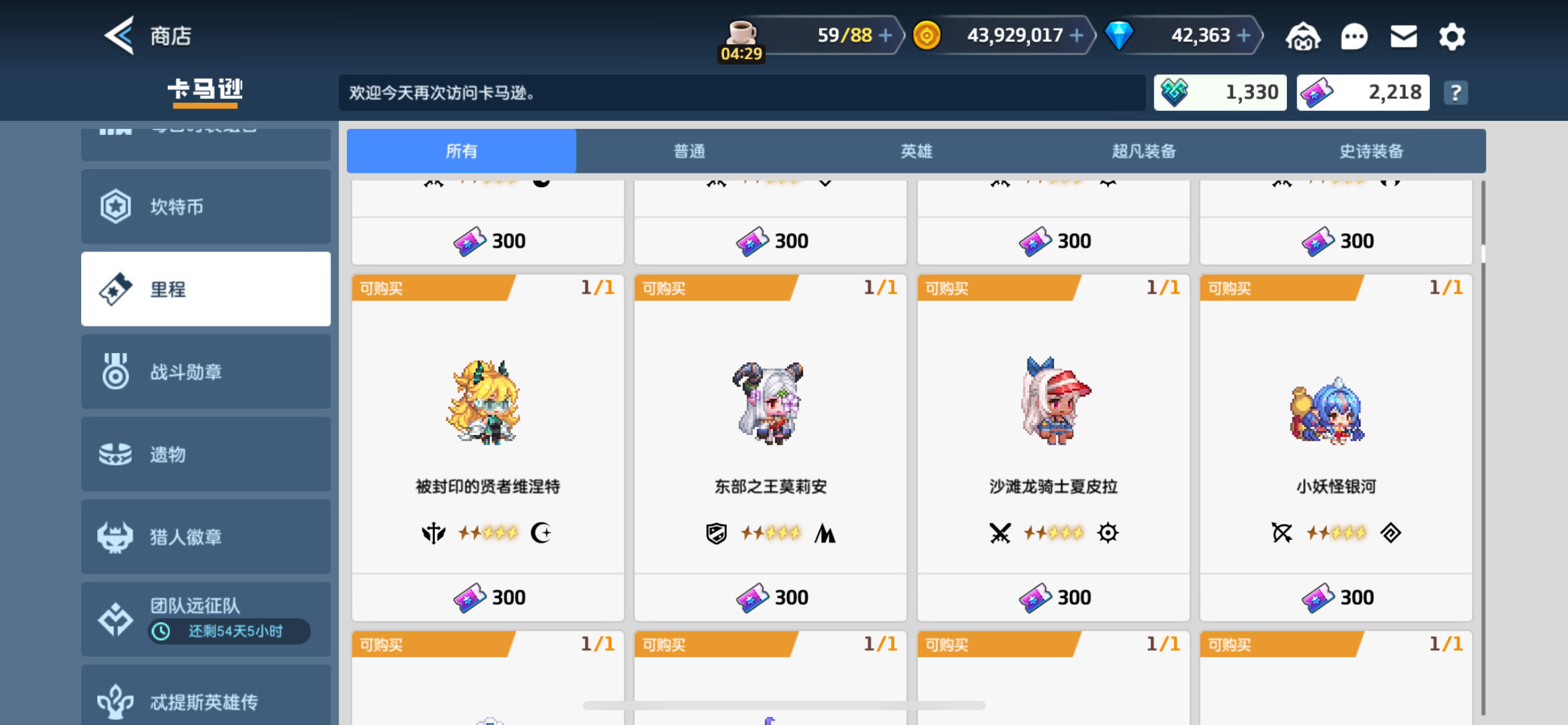Select the 史诗装备 tab
1568x725 pixels.
[x=1372, y=151]
